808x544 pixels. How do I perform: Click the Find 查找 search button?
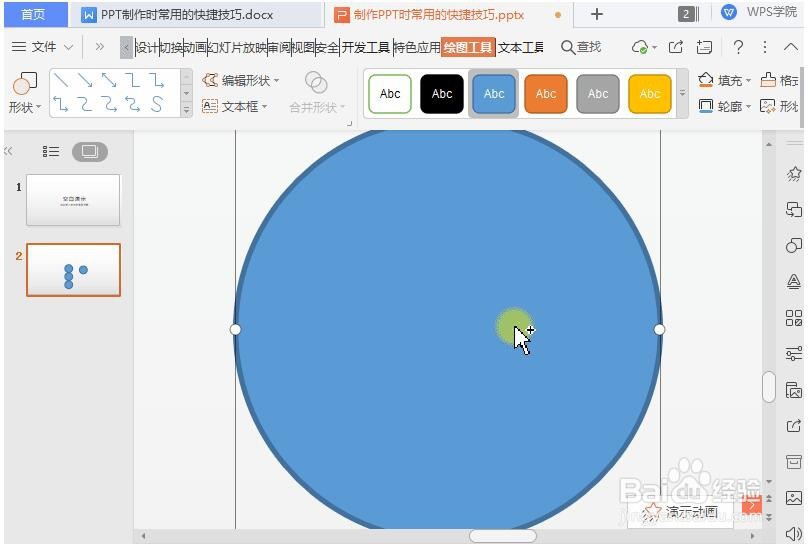click(x=581, y=47)
